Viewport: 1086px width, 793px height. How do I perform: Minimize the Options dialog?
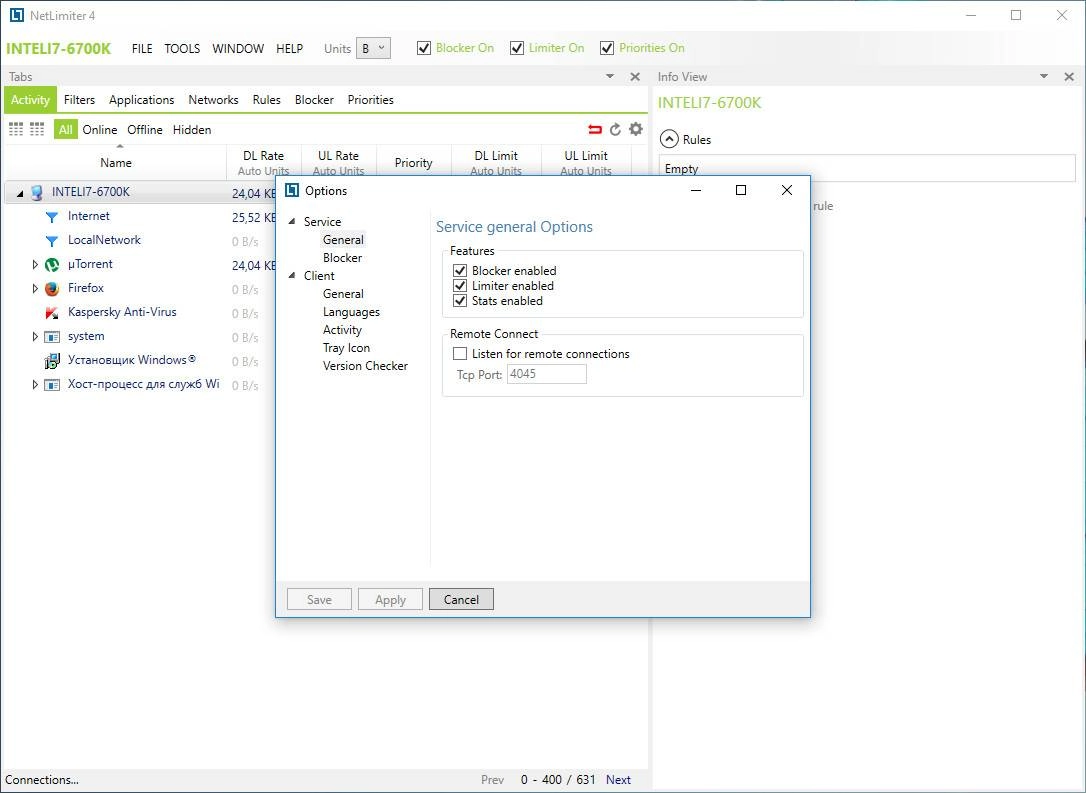click(696, 190)
